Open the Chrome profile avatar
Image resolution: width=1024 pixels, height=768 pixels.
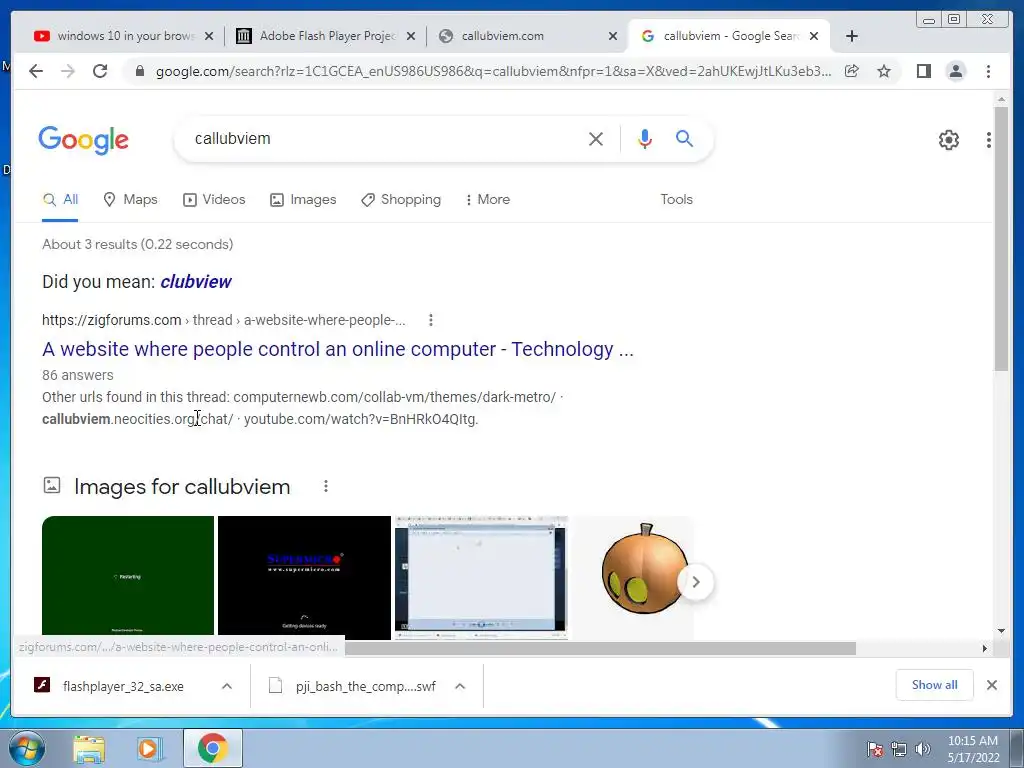point(955,71)
